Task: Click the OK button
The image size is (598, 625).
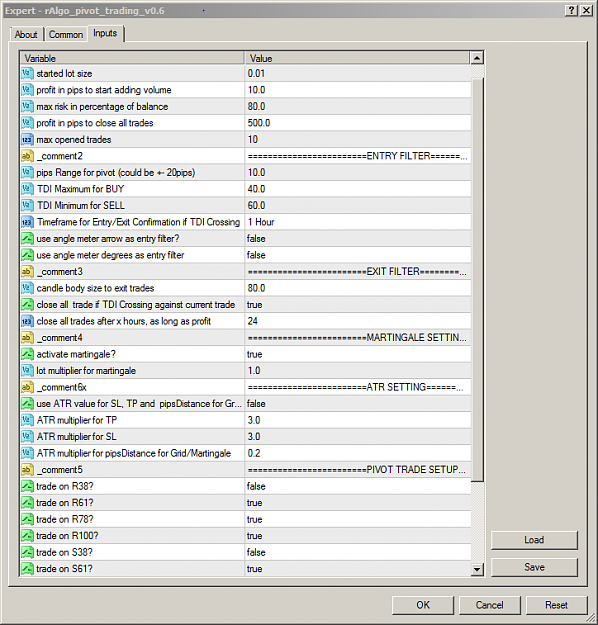Action: point(423,605)
